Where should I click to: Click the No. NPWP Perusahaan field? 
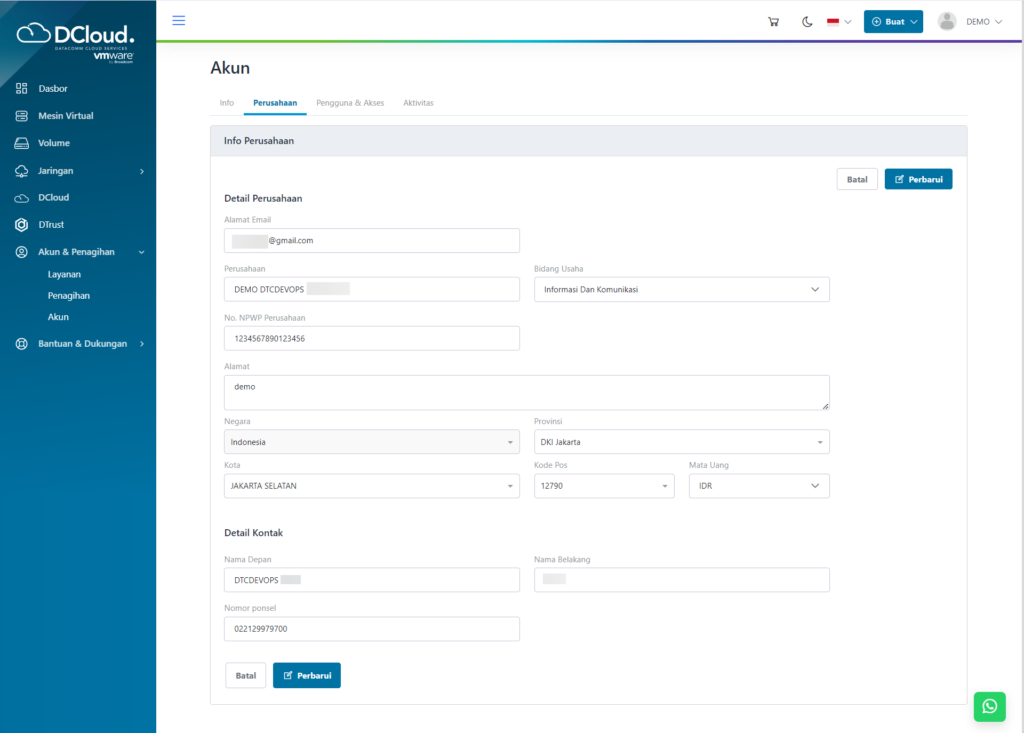372,338
